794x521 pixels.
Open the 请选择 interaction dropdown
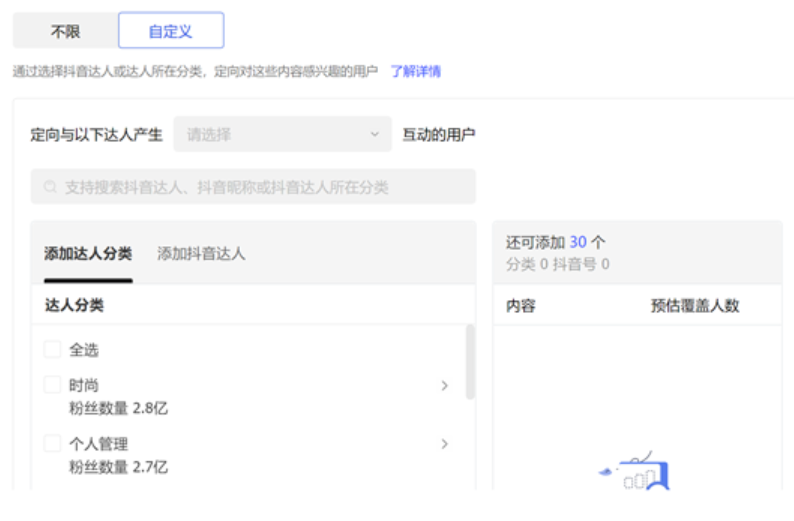click(x=283, y=134)
